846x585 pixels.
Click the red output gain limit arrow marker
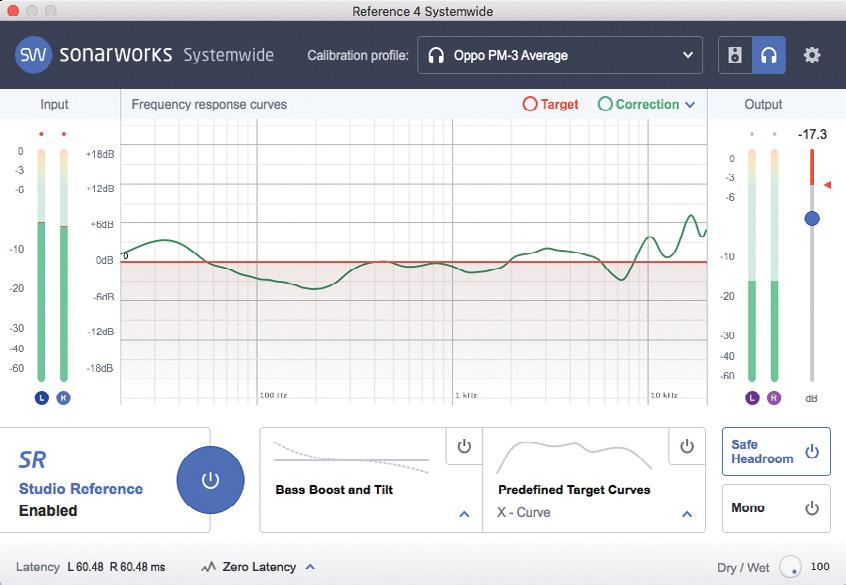tap(828, 185)
